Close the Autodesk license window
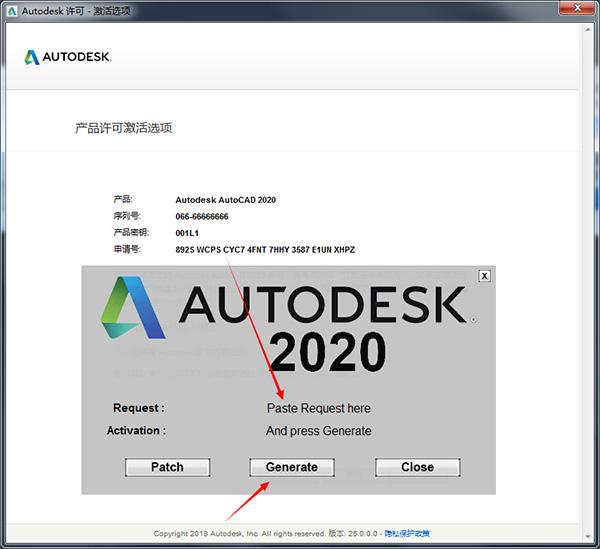This screenshot has width=600, height=549. [x=577, y=8]
